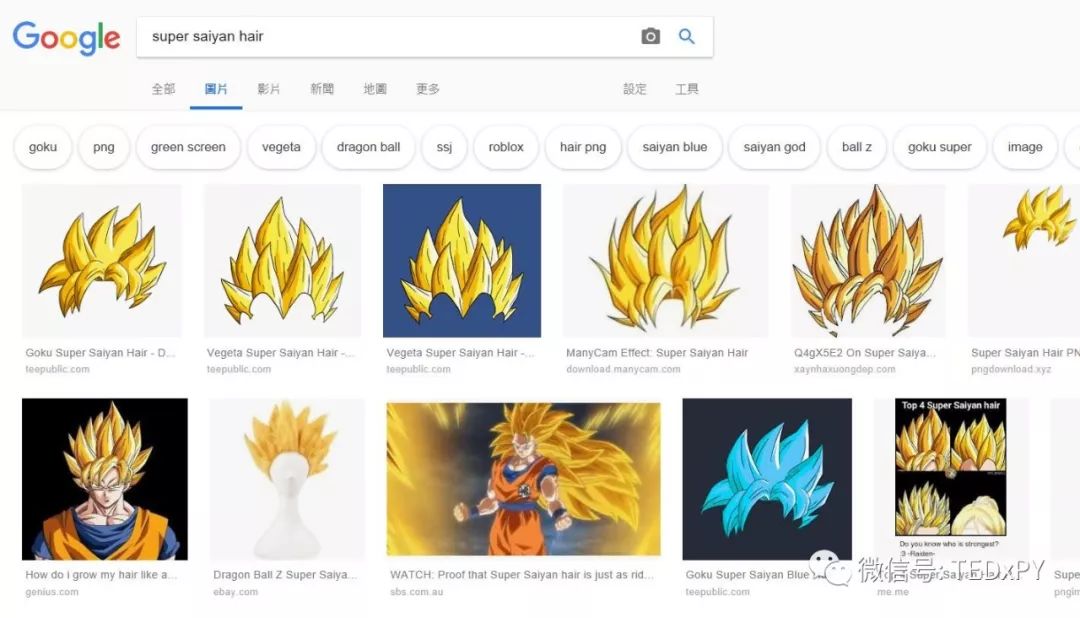The image size is (1080, 618).
Task: Open Vegeta hair image on white background
Action: click(x=282, y=260)
